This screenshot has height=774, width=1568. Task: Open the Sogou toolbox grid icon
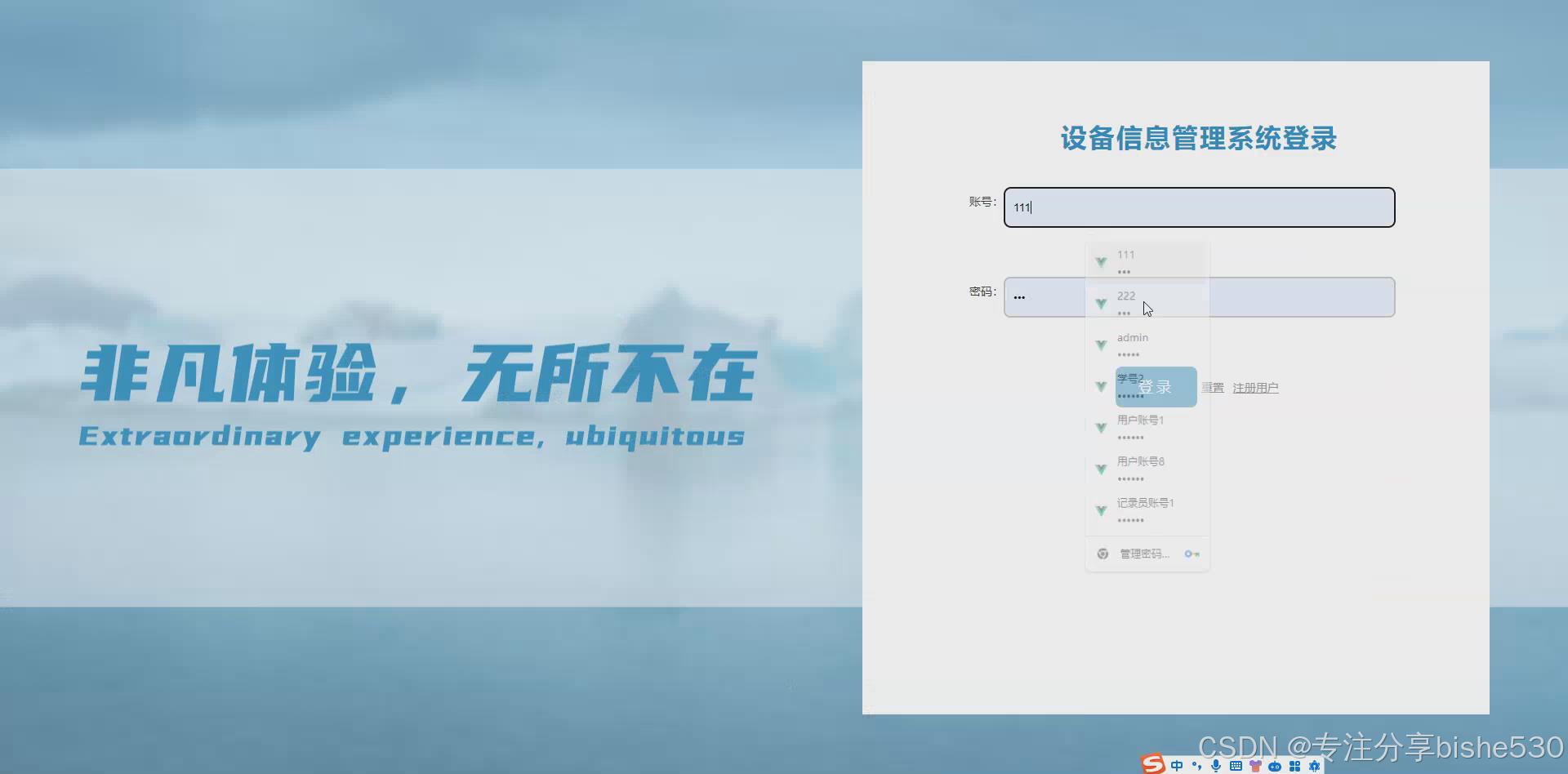(1294, 766)
